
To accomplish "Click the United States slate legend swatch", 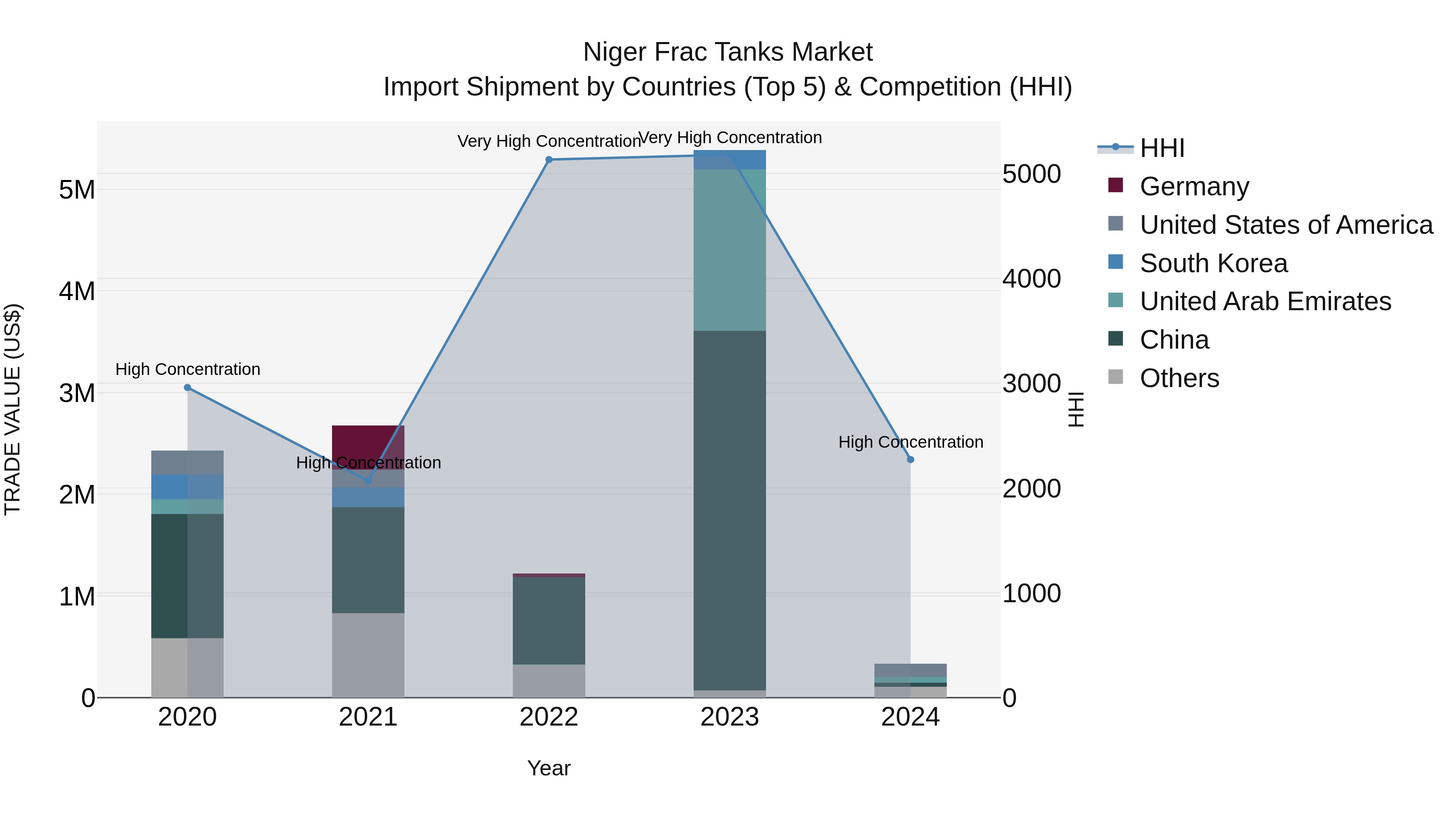I will point(1116,223).
